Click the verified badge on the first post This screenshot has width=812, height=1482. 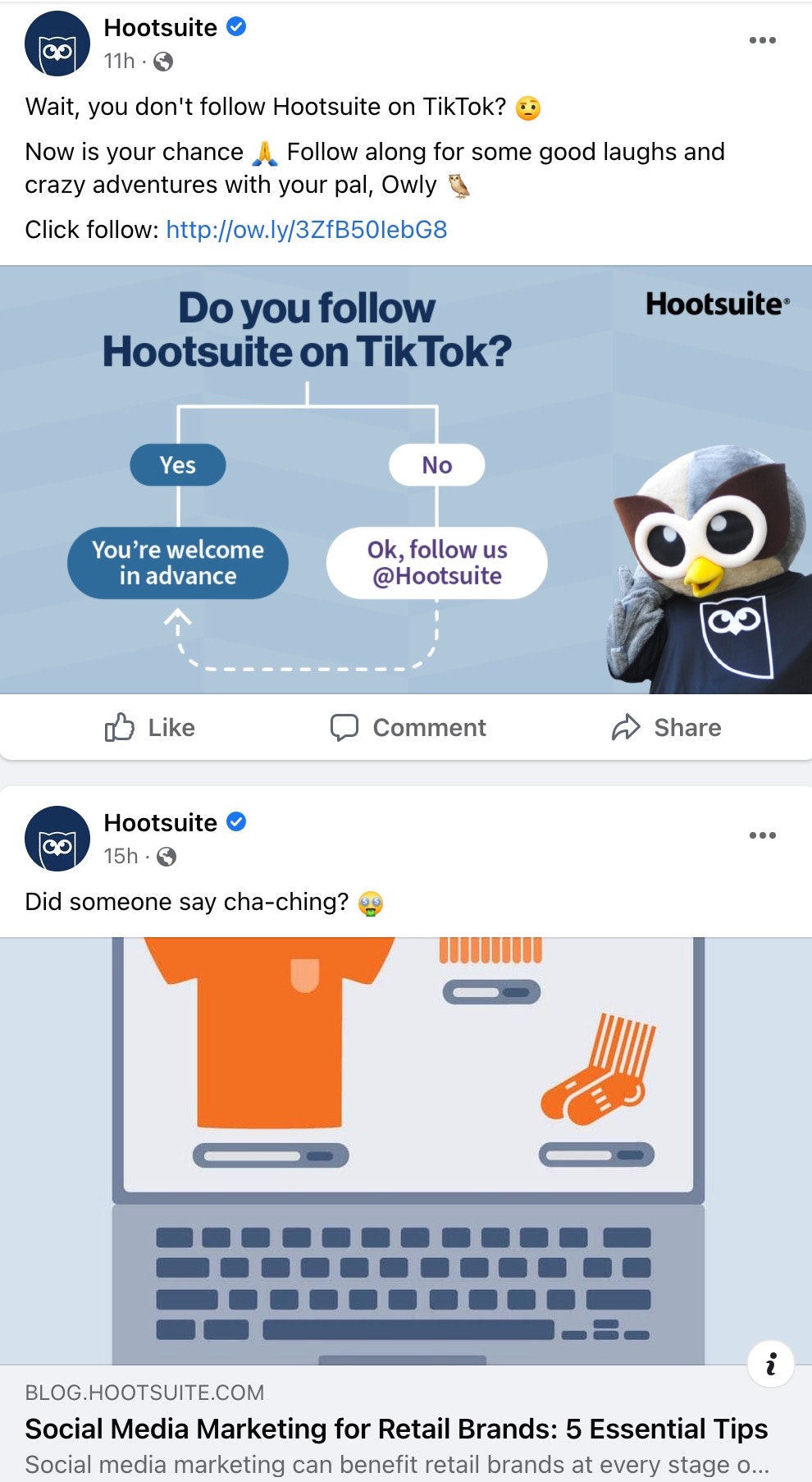[x=236, y=27]
